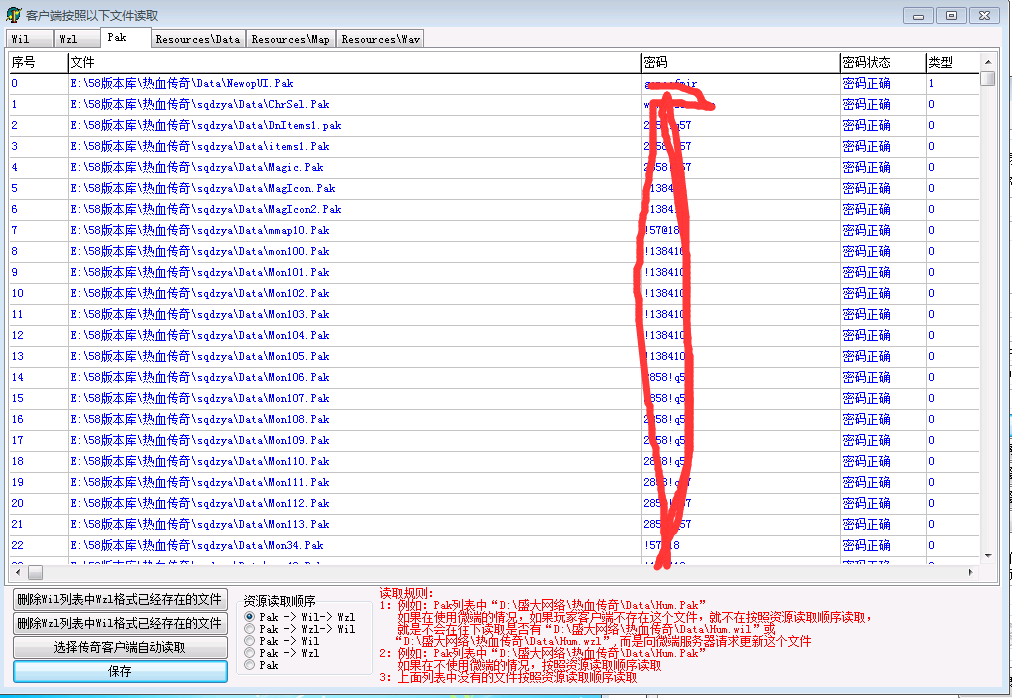Click the 保存 save button

[x=120, y=671]
